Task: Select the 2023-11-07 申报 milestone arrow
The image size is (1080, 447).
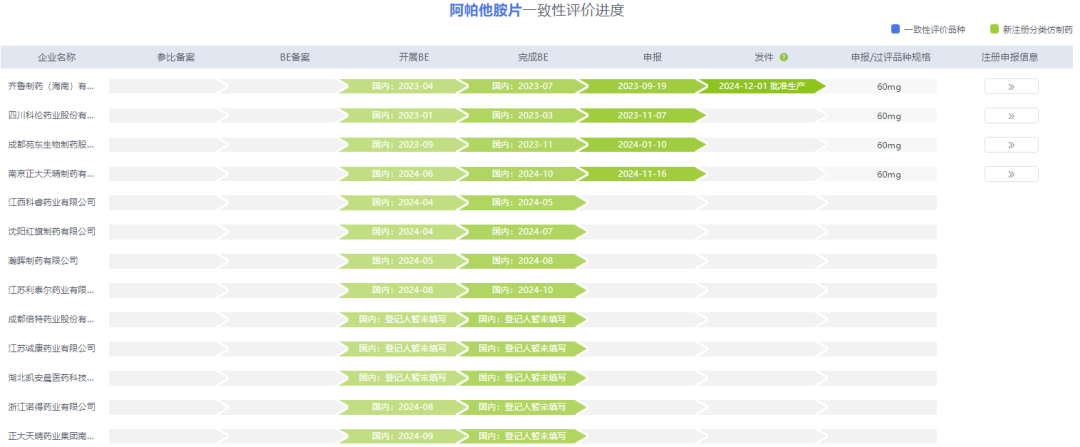Action: 642,116
